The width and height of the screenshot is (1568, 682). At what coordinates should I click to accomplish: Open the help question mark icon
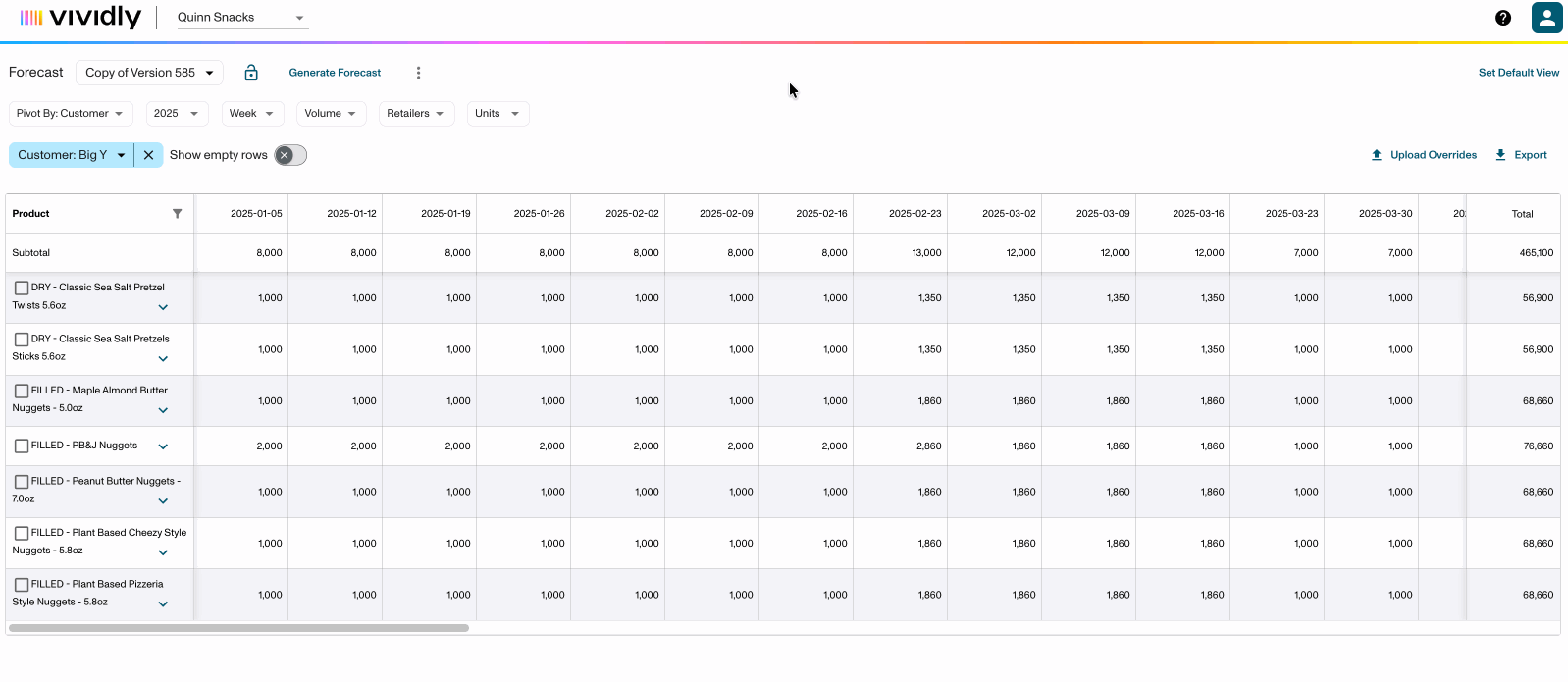click(1502, 18)
